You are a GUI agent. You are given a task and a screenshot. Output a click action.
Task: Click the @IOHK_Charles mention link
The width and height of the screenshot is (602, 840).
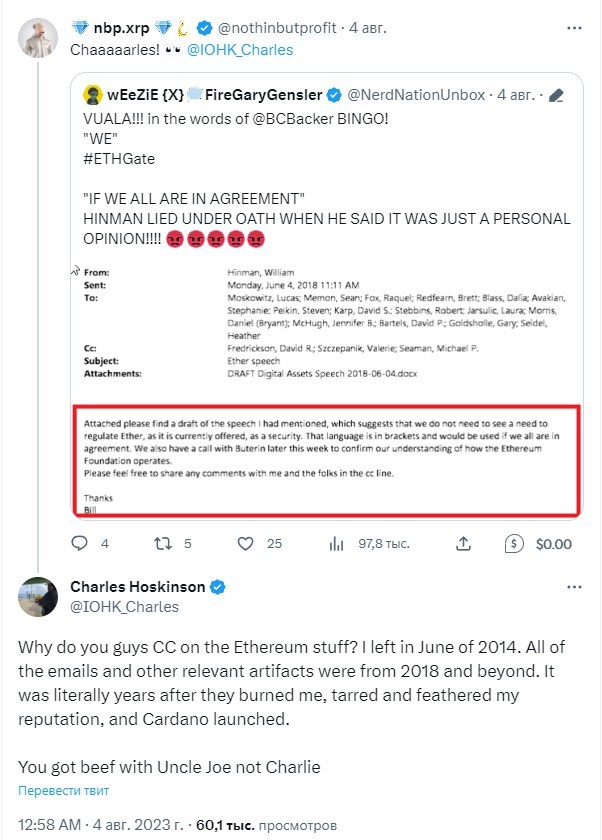240,50
